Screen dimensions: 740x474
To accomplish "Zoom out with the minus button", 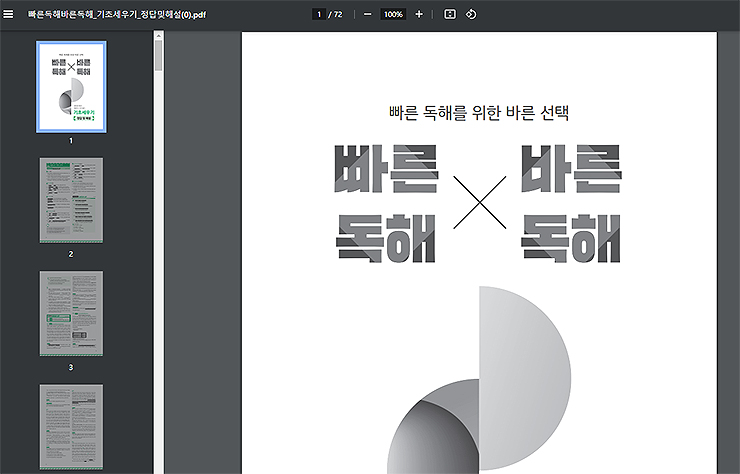I will (368, 14).
